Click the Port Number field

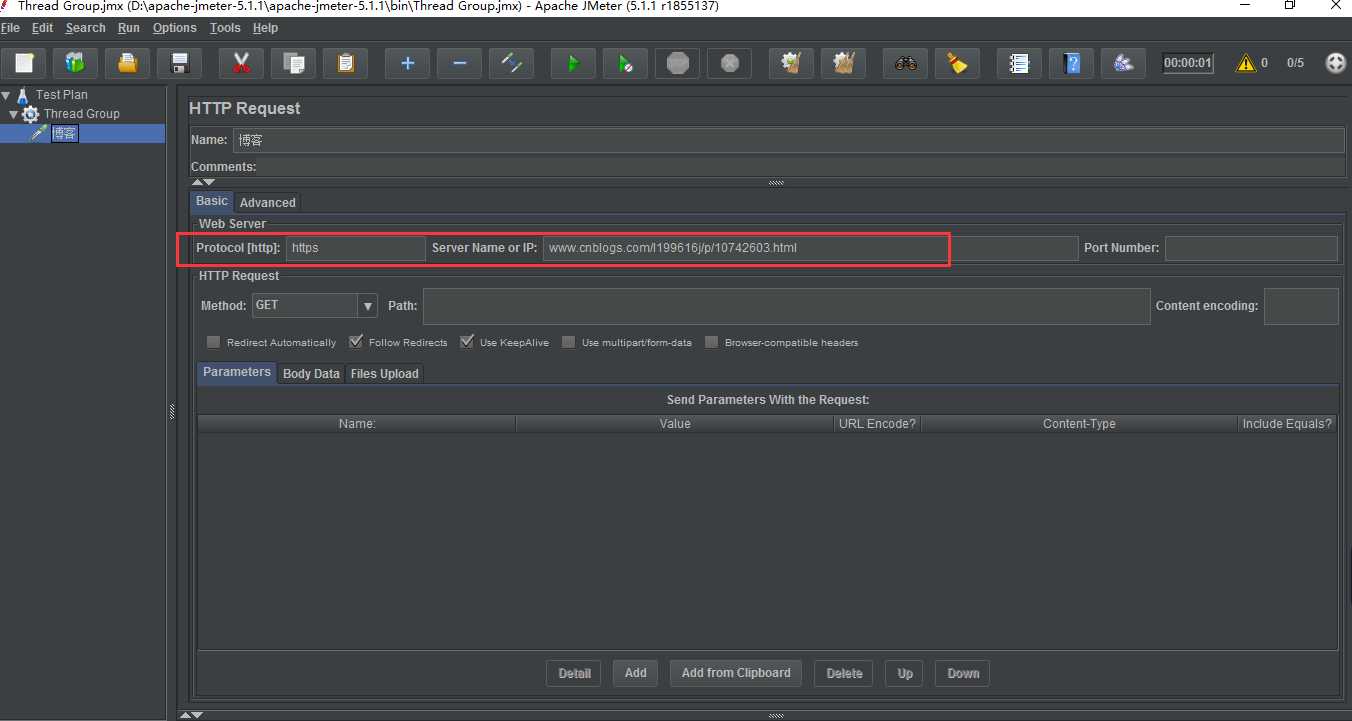1251,248
